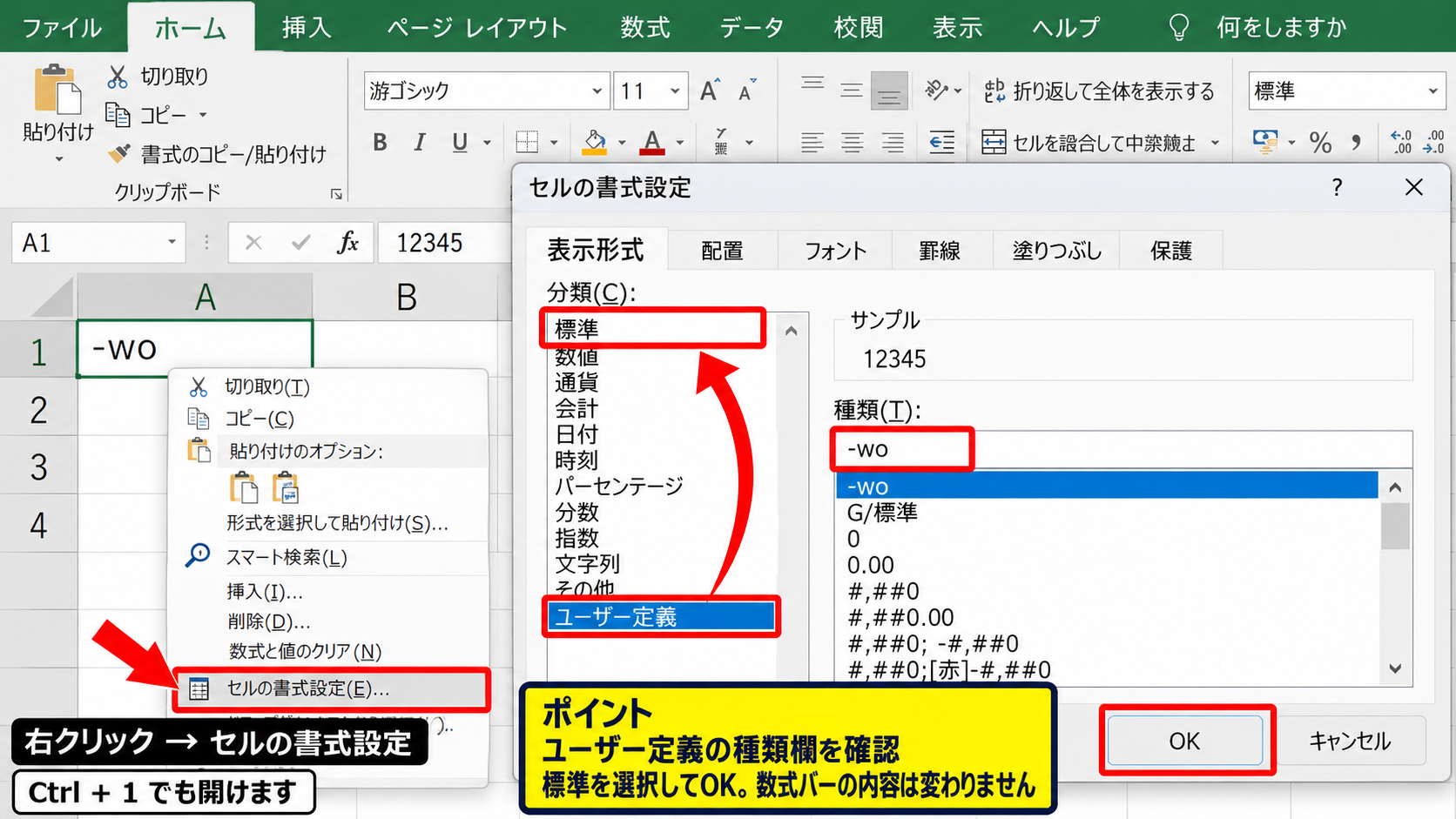The height and width of the screenshot is (819, 1456).
Task: Apply the yellow fill color bucket
Action: tap(595, 142)
